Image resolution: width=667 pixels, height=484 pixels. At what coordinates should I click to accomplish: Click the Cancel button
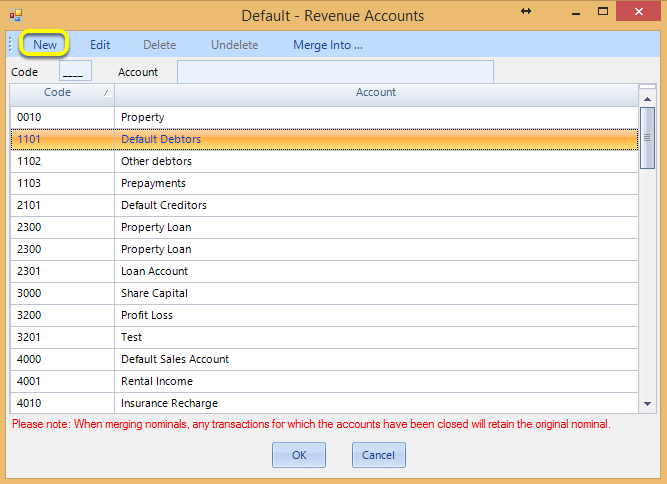click(379, 455)
